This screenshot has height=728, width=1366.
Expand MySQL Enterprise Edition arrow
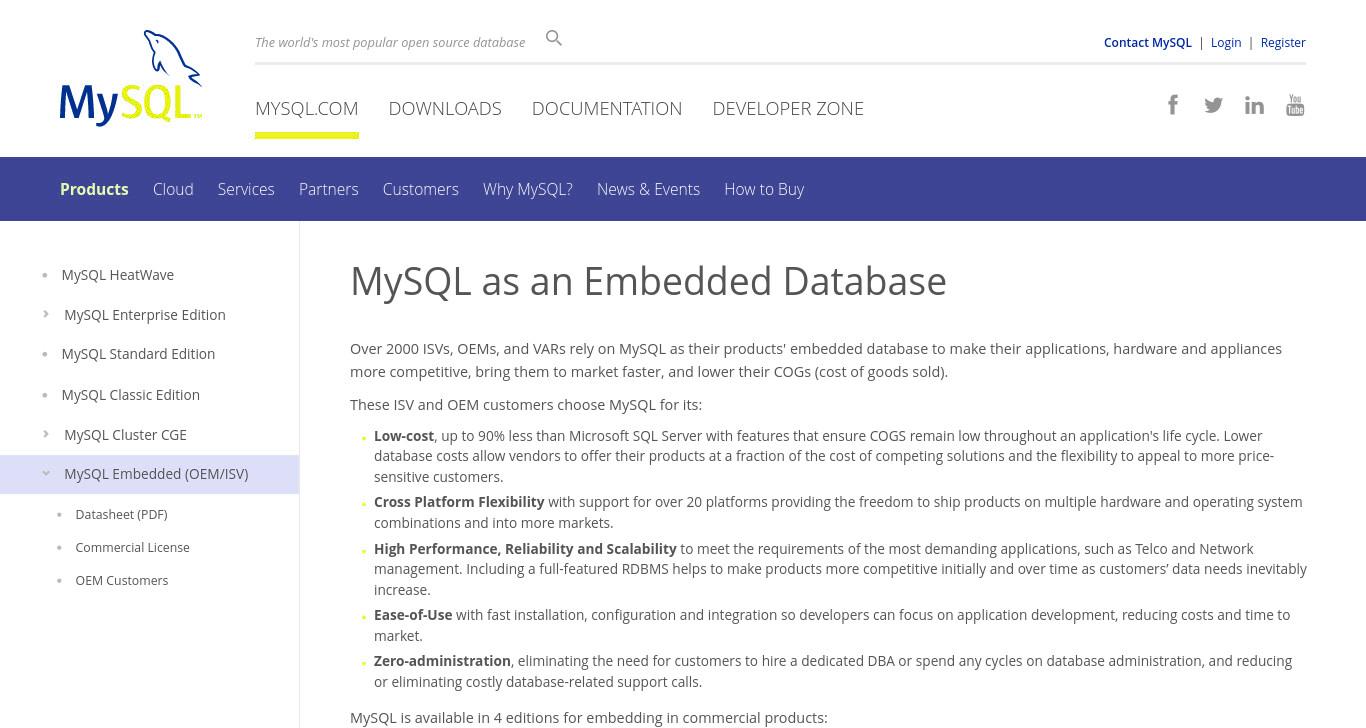click(x=46, y=314)
